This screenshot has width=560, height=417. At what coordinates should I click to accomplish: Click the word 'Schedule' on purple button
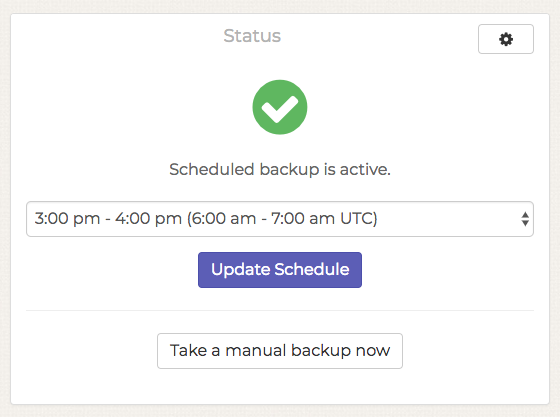coord(312,269)
